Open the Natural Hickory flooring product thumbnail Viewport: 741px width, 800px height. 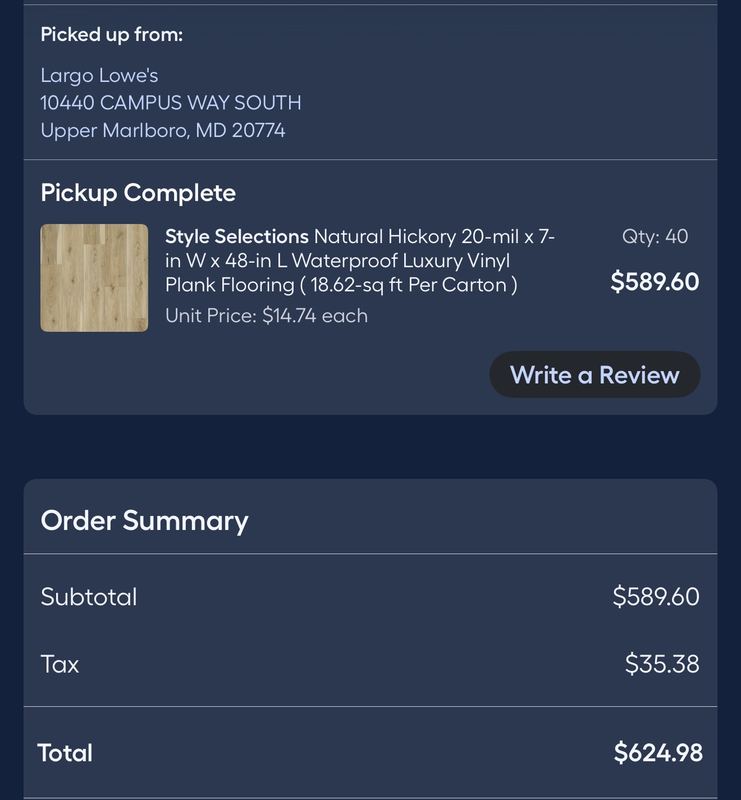tap(94, 278)
